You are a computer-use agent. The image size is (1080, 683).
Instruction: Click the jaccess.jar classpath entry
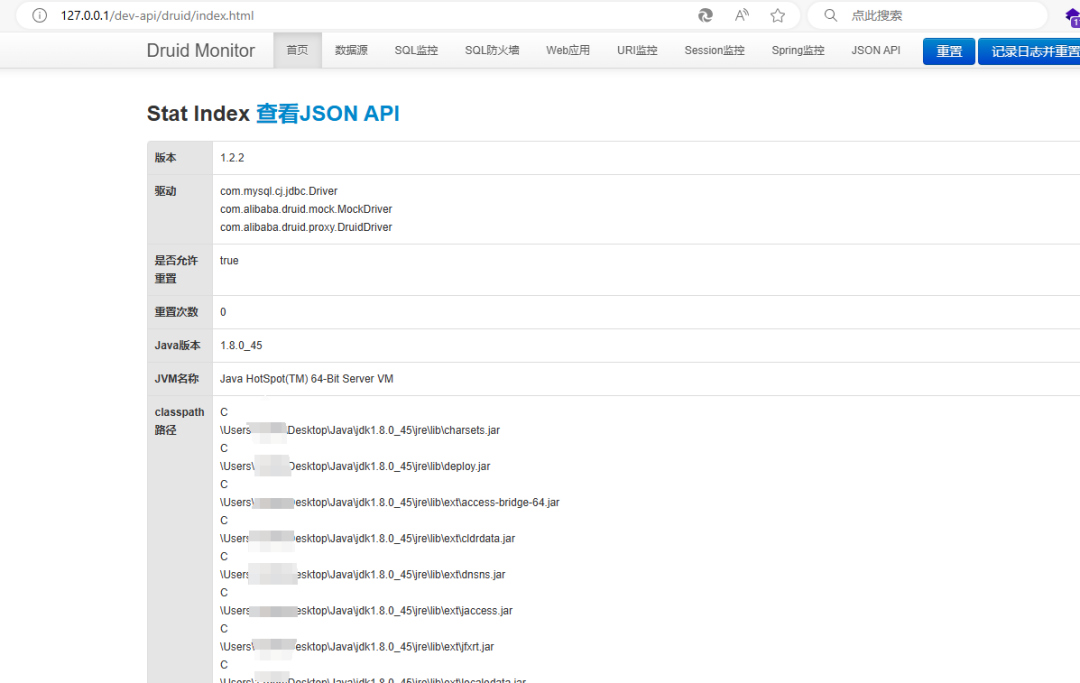[366, 611]
